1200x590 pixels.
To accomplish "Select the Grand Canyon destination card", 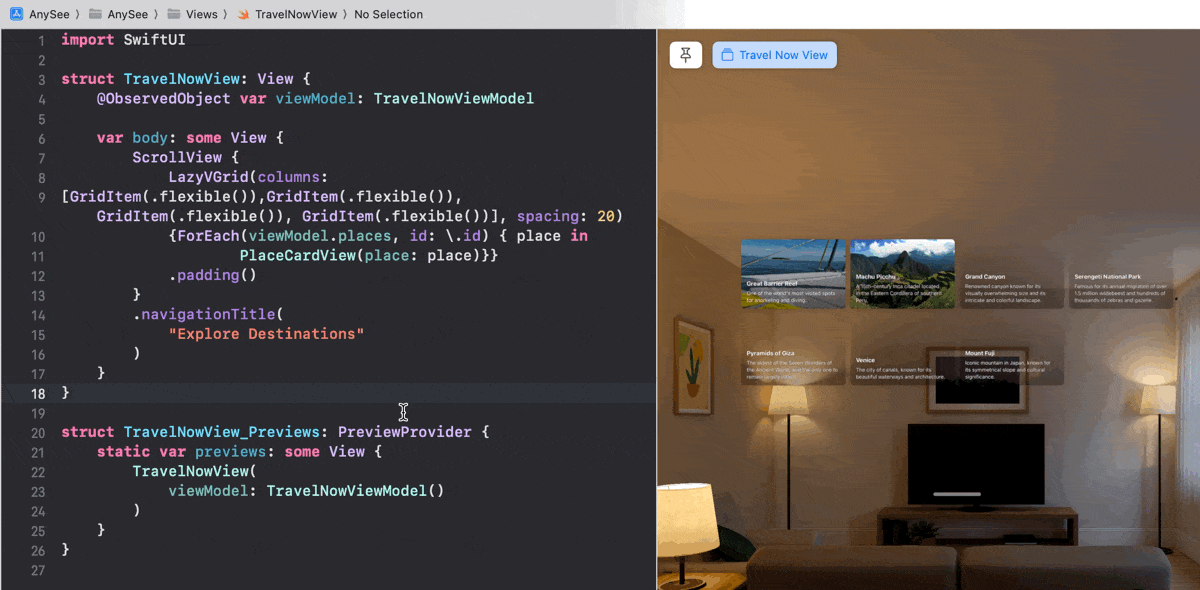I will pyautogui.click(x=1011, y=287).
